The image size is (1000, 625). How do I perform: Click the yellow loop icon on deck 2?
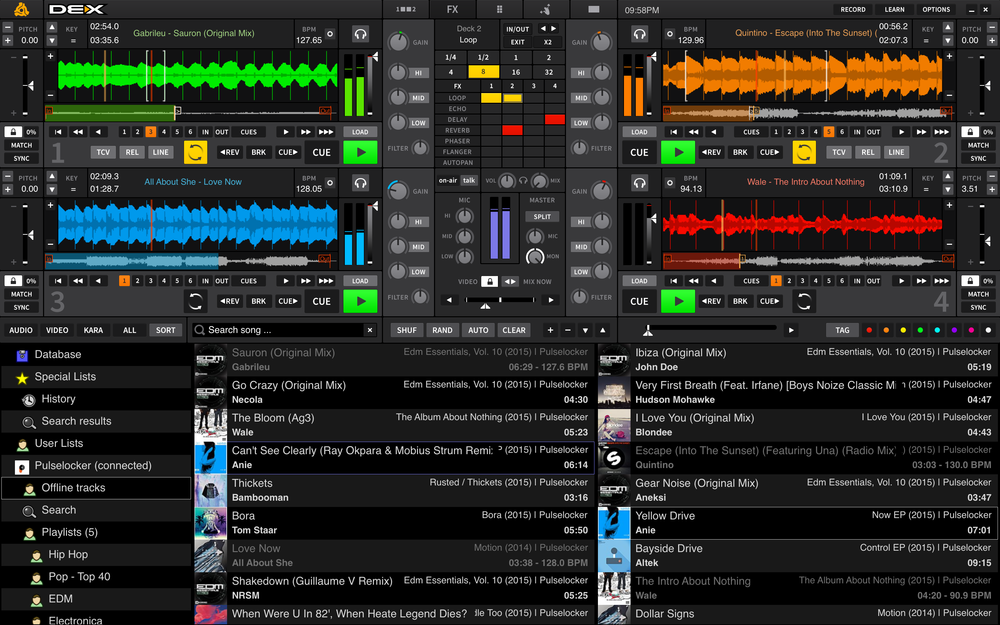tap(803, 152)
